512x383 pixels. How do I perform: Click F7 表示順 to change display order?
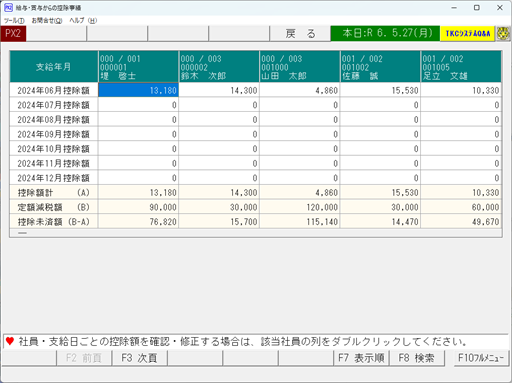(x=361, y=358)
